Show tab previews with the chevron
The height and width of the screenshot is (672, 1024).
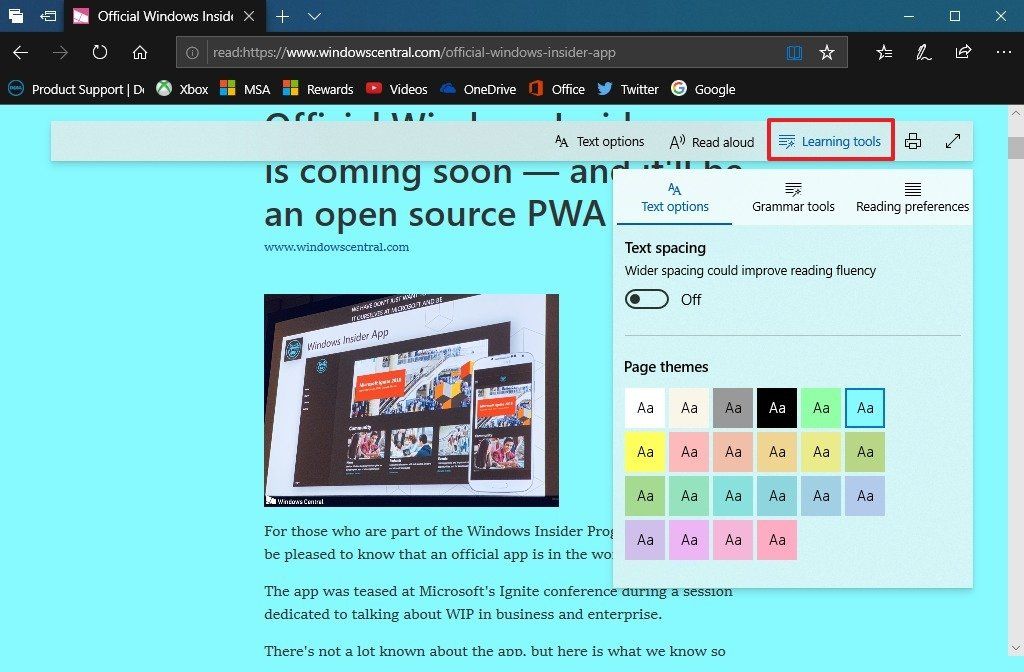point(314,16)
